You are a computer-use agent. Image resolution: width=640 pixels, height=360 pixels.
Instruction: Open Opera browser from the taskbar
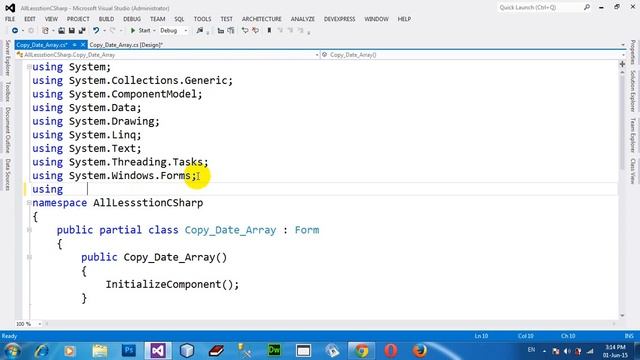click(x=391, y=350)
